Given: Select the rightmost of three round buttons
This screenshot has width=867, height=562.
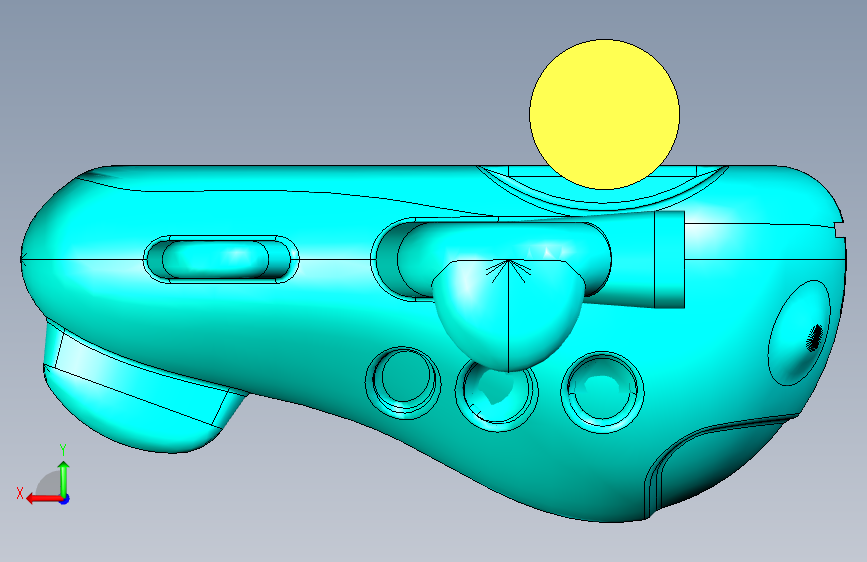Looking at the screenshot, I should 602,392.
